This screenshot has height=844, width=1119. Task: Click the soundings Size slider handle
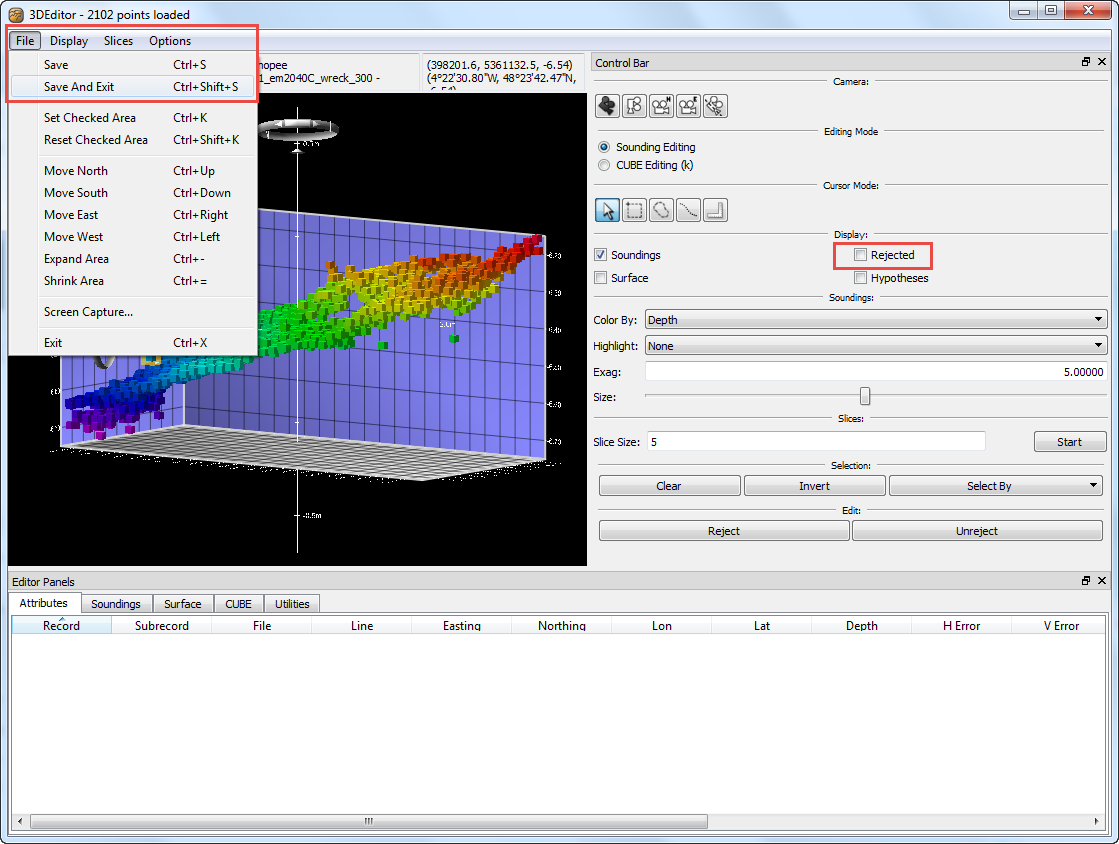[x=865, y=397]
